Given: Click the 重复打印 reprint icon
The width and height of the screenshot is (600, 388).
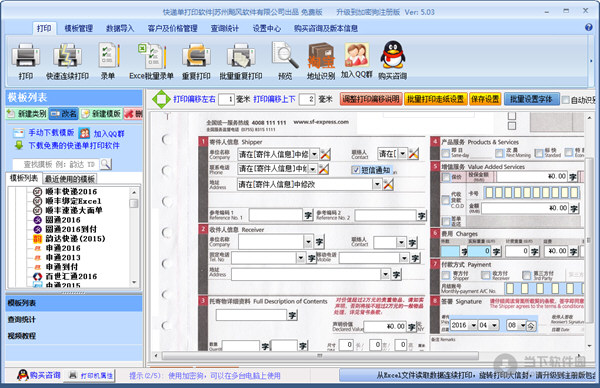Looking at the screenshot, I should pyautogui.click(x=196, y=61).
